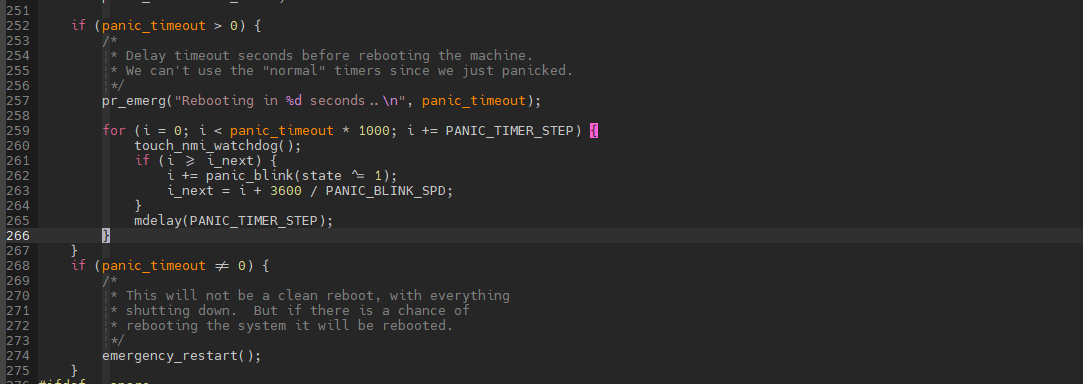The height and width of the screenshot is (384, 1083).
Task: Click the highlighted opening brace on line 259
Action: point(593,131)
